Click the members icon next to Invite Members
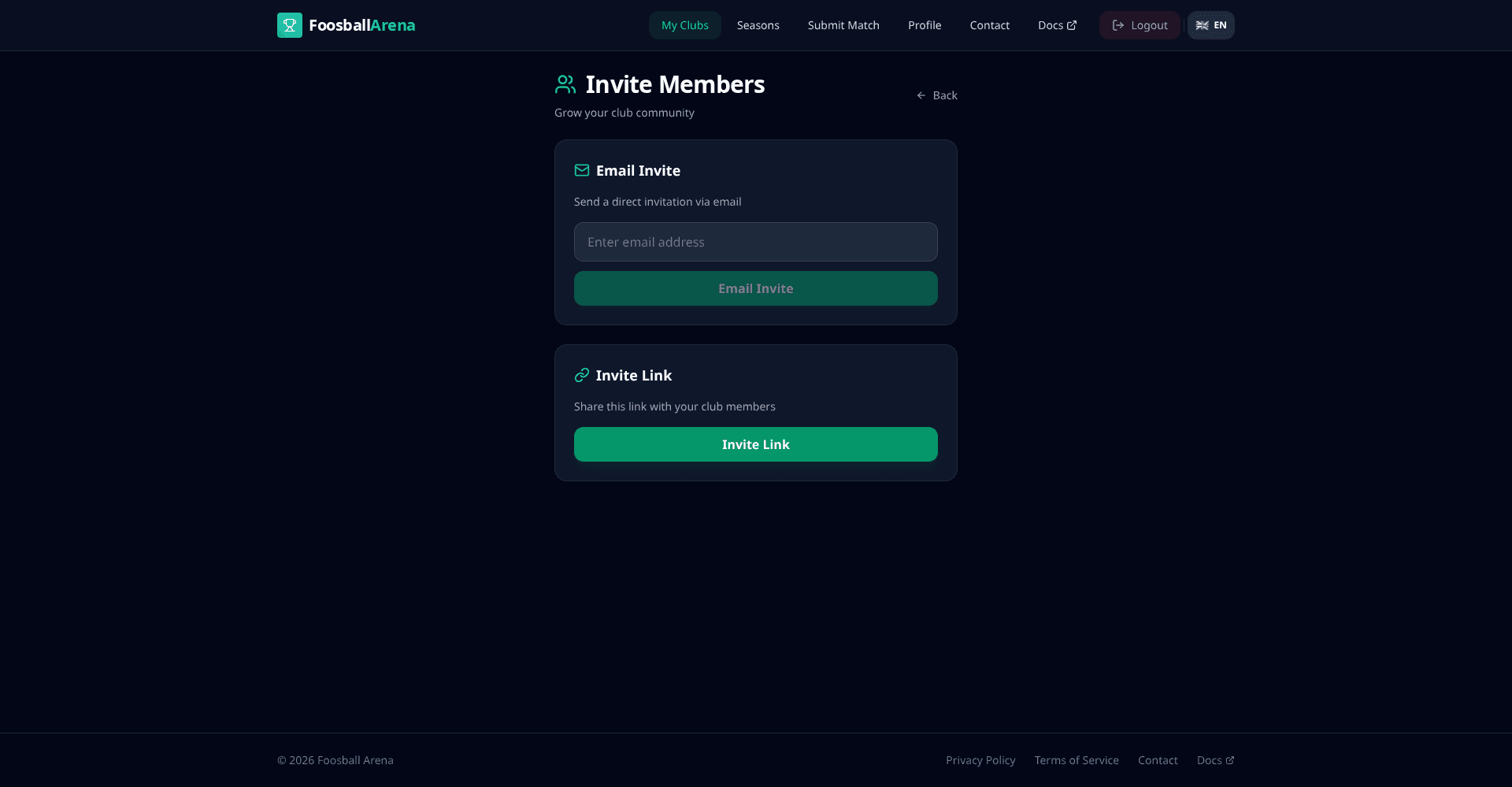Image resolution: width=1512 pixels, height=787 pixels. (565, 84)
